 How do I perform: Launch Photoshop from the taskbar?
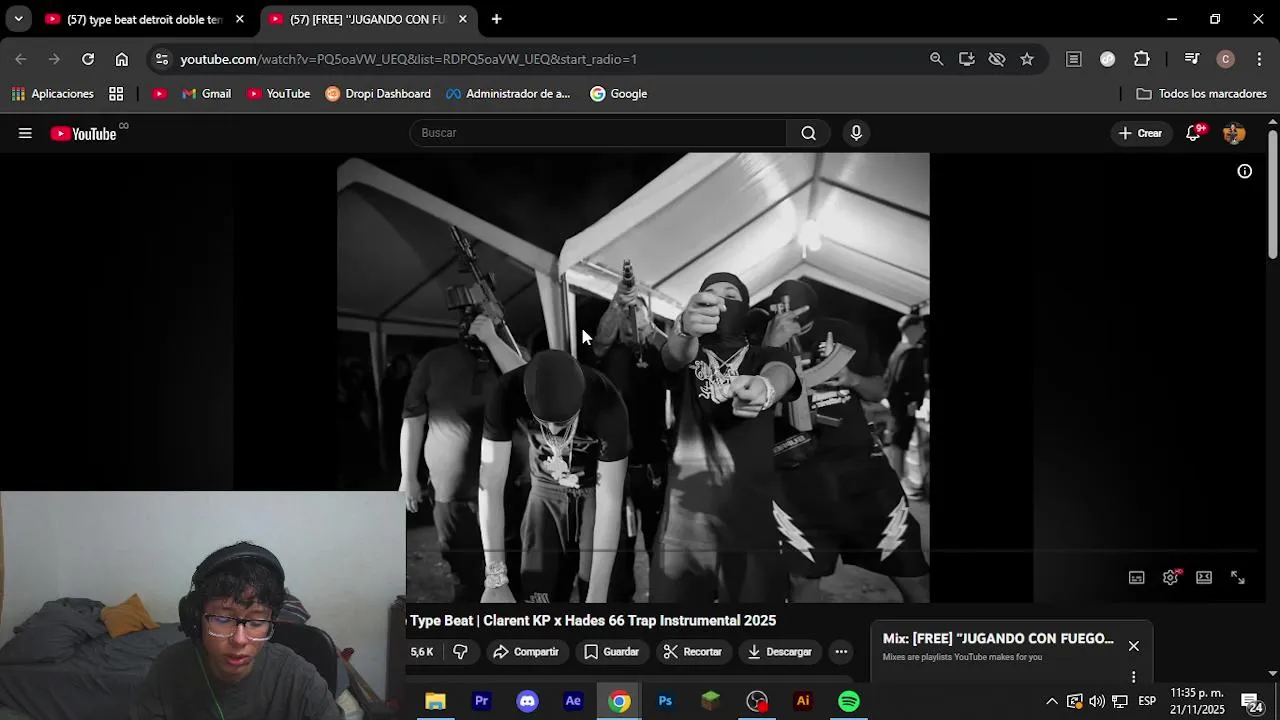coord(665,701)
